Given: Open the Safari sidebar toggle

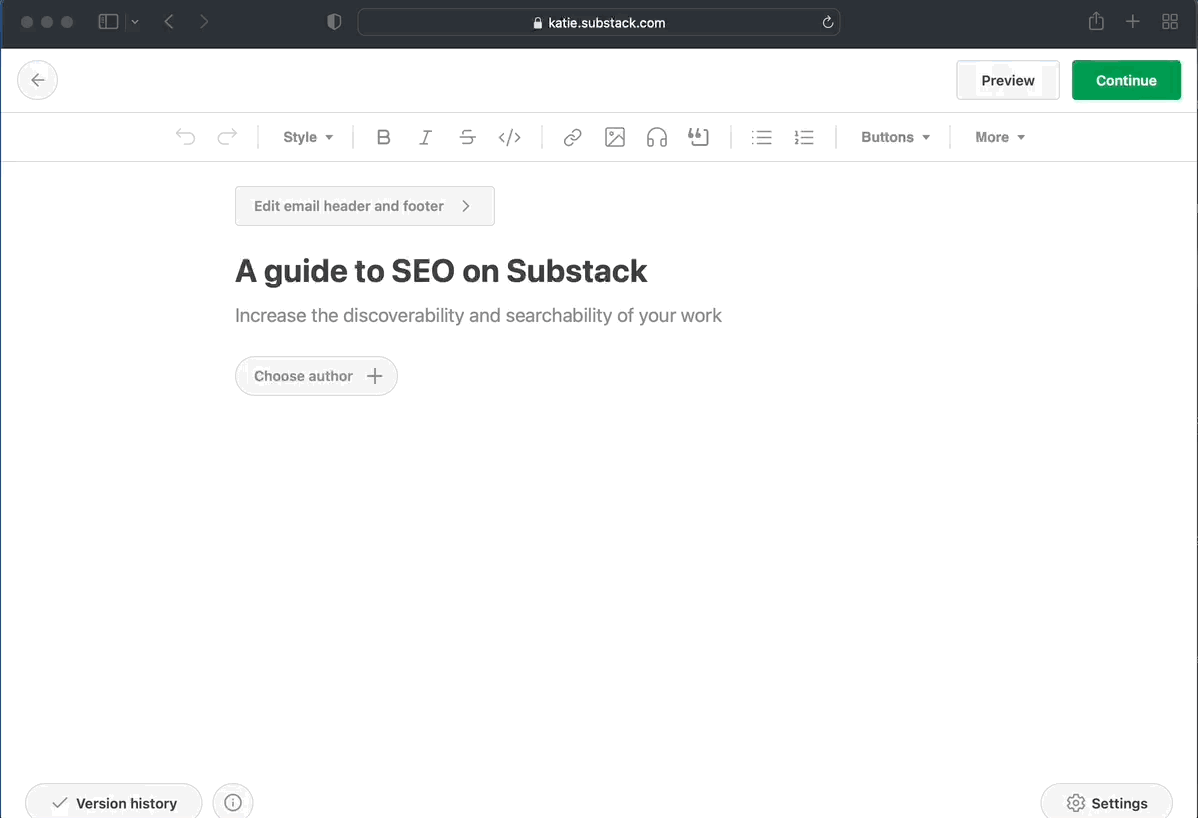Looking at the screenshot, I should [108, 22].
